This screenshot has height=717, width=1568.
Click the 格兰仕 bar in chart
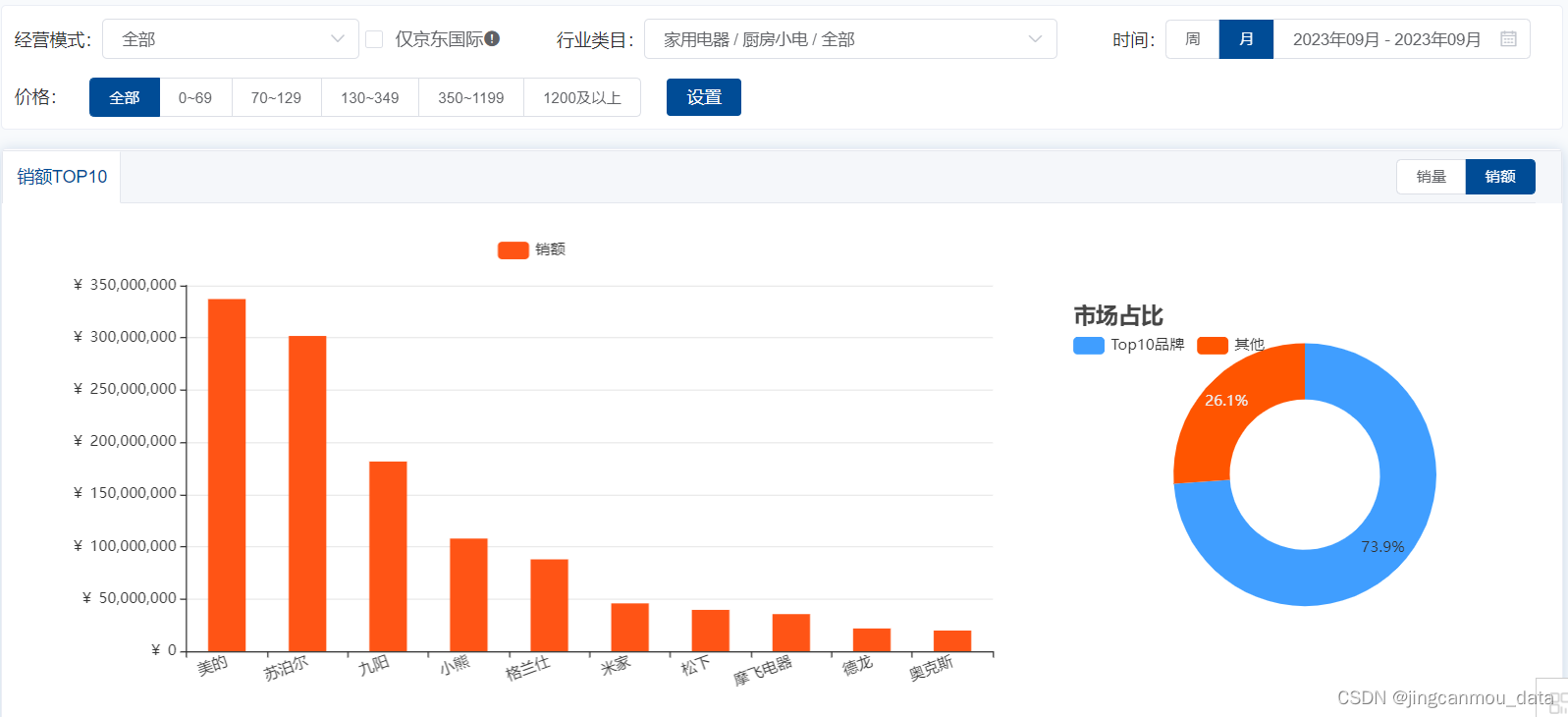click(549, 605)
